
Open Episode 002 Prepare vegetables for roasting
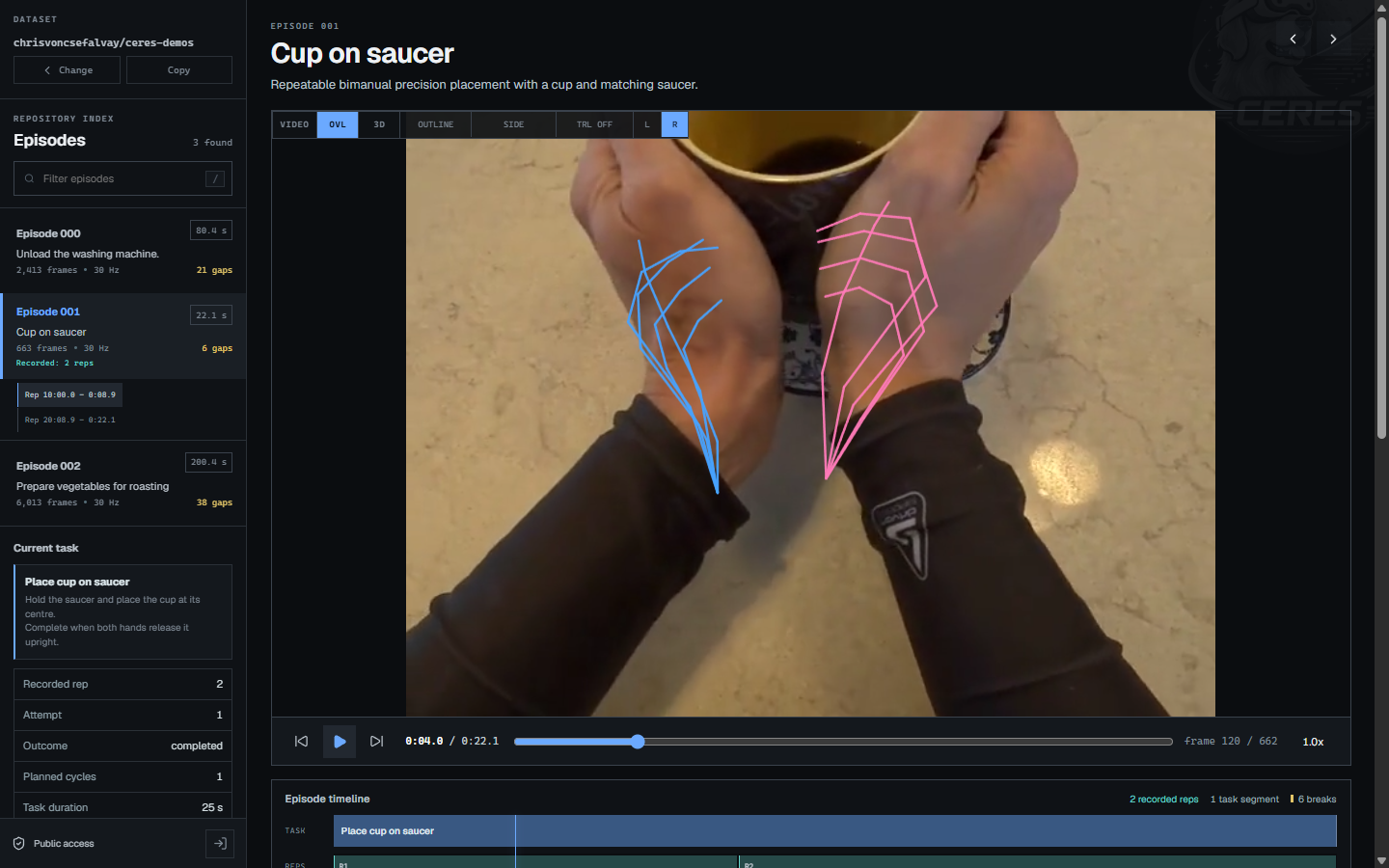(123, 483)
